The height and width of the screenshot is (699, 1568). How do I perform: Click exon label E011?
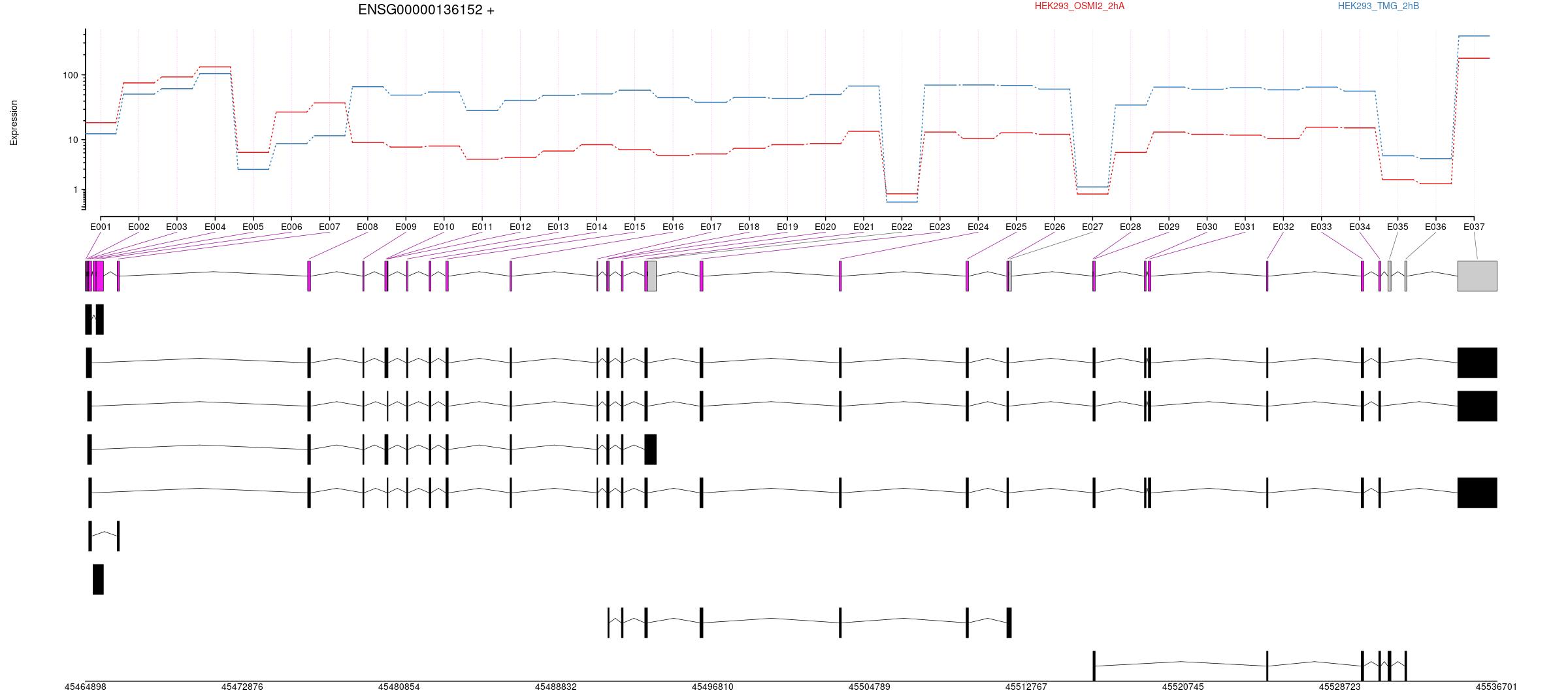[x=482, y=227]
